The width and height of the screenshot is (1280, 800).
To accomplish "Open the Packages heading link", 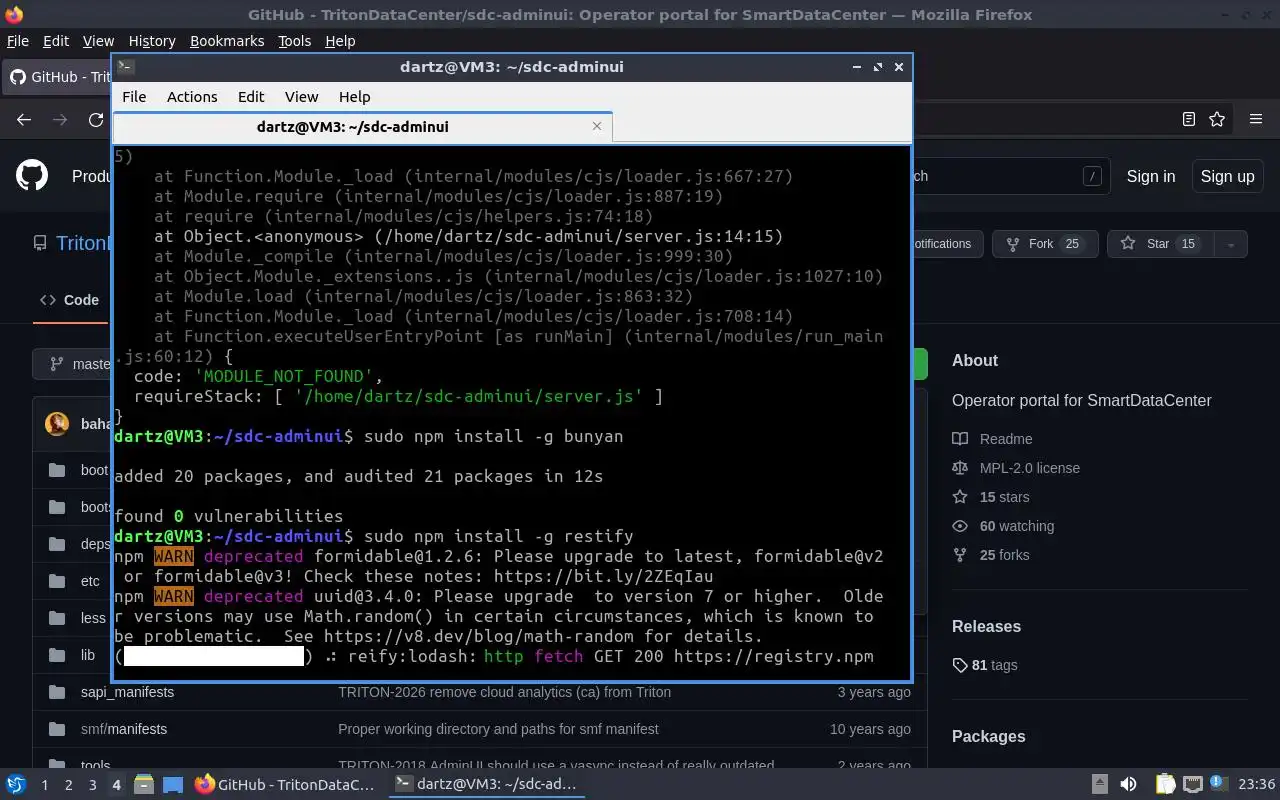I will click(988, 736).
